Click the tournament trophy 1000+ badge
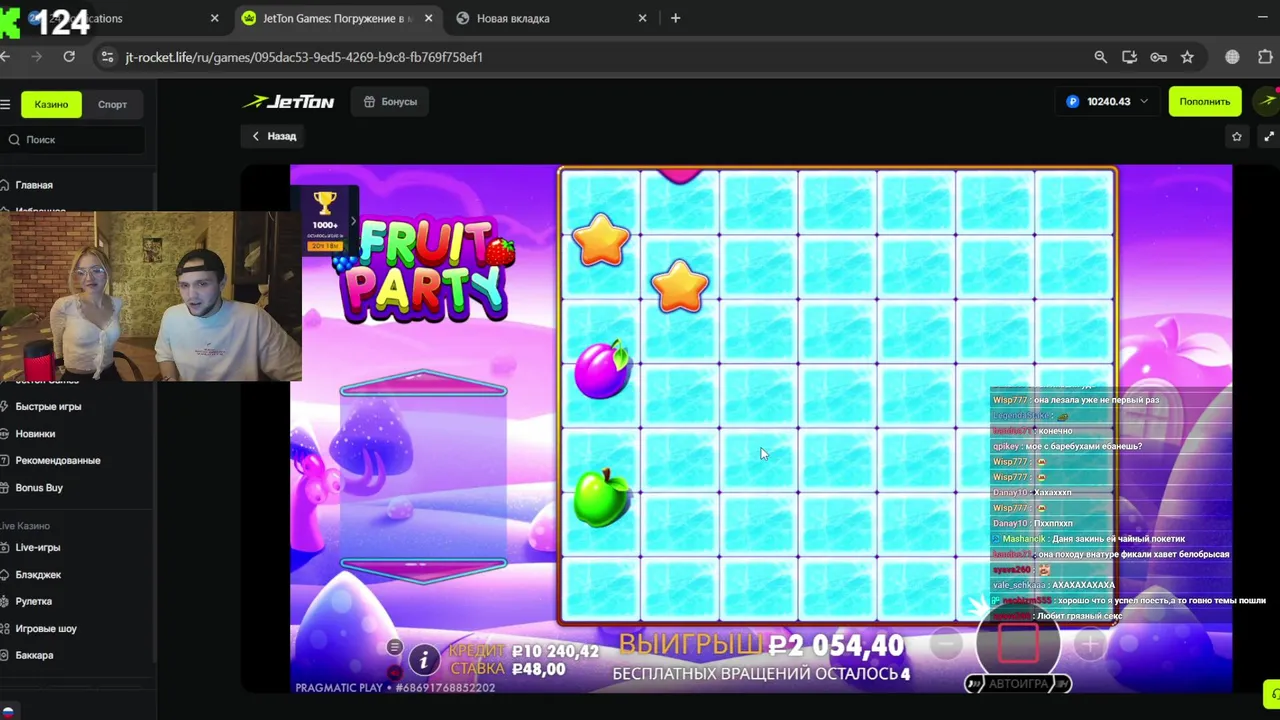Image resolution: width=1280 pixels, height=720 pixels. coord(325,220)
